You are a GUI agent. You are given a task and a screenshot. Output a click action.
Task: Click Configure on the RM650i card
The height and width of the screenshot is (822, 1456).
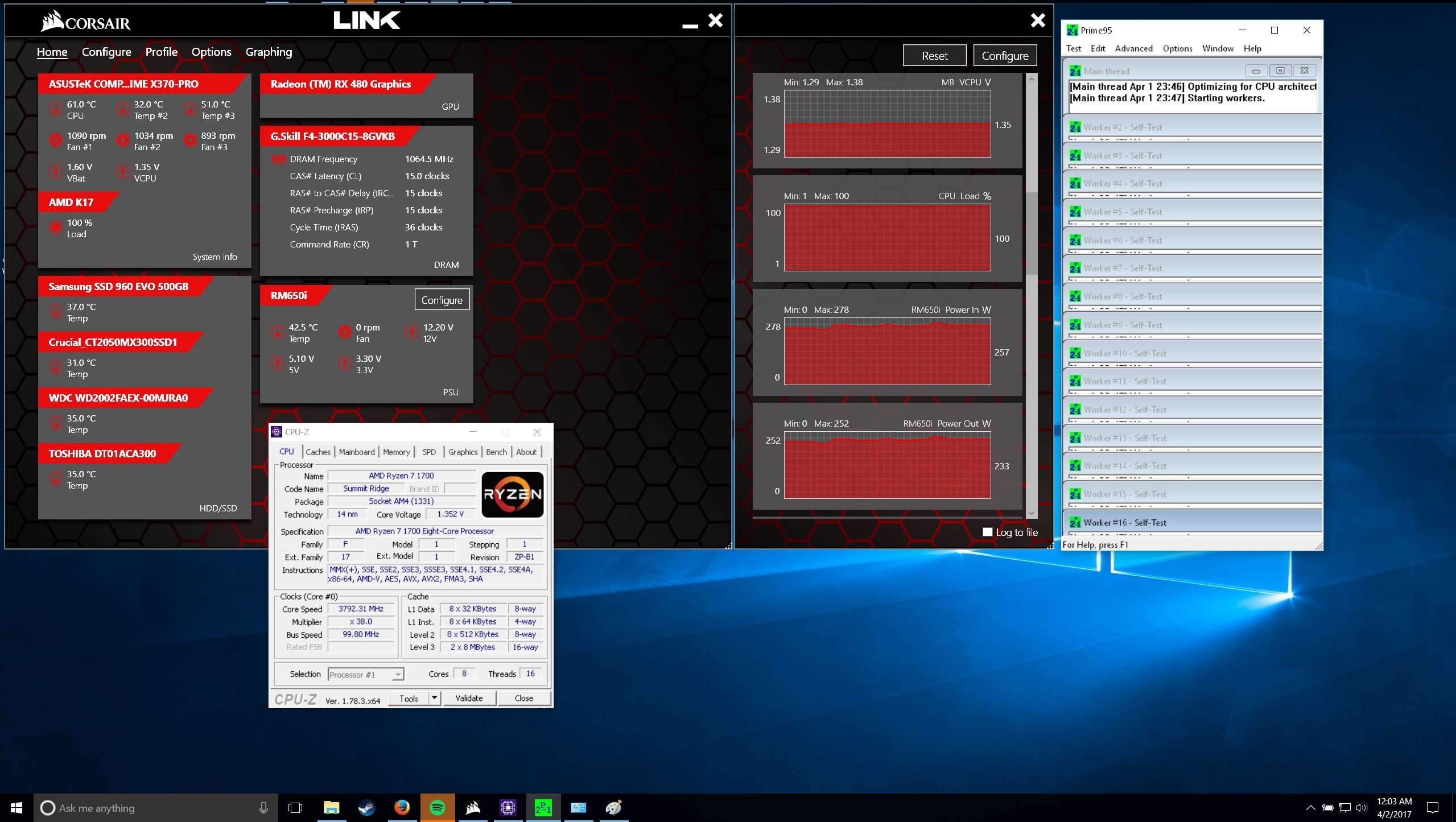click(x=442, y=300)
